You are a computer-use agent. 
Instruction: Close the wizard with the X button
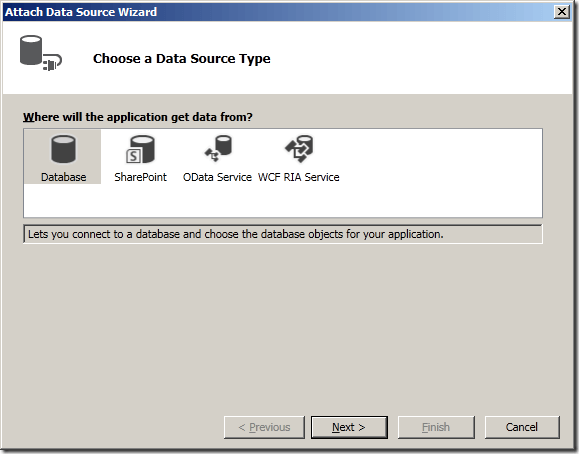[x=562, y=12]
